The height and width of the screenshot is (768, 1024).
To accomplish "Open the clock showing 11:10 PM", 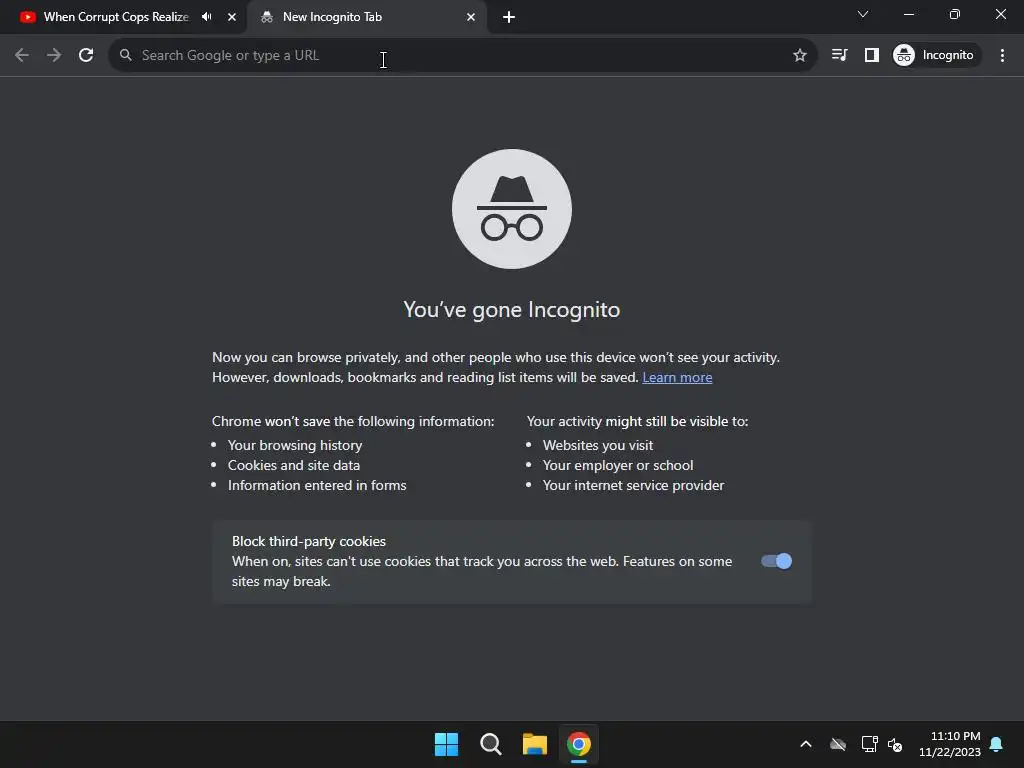I will coord(950,744).
